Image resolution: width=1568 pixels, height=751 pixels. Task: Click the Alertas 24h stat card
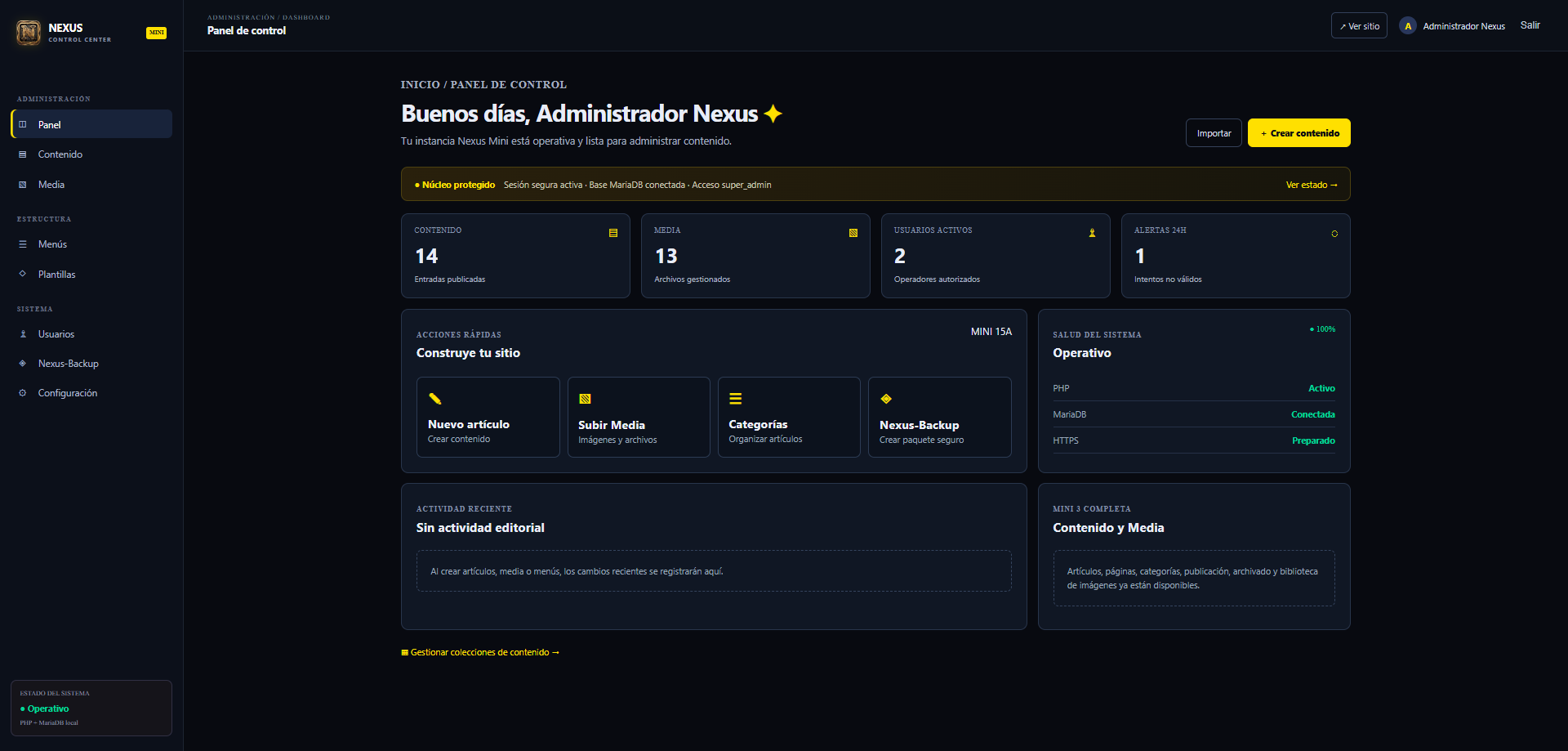point(1236,256)
